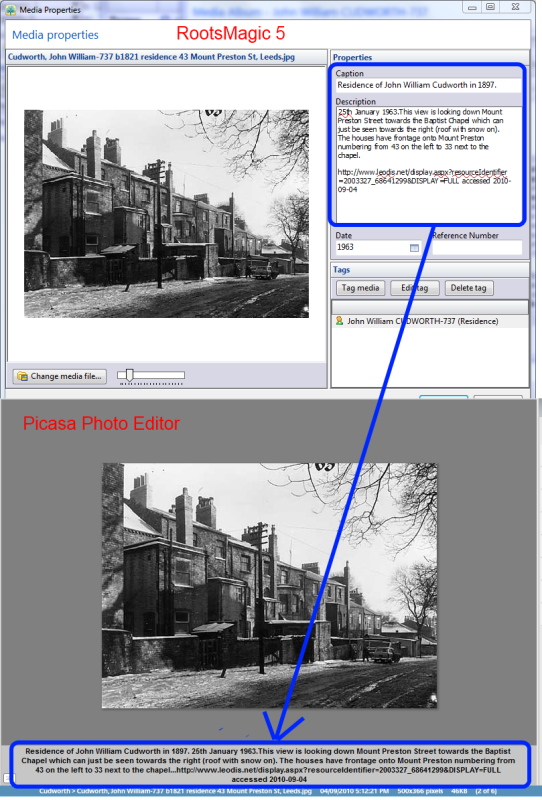The width and height of the screenshot is (542, 800).
Task: Click folder icon on Change media file button
Action: (22, 377)
